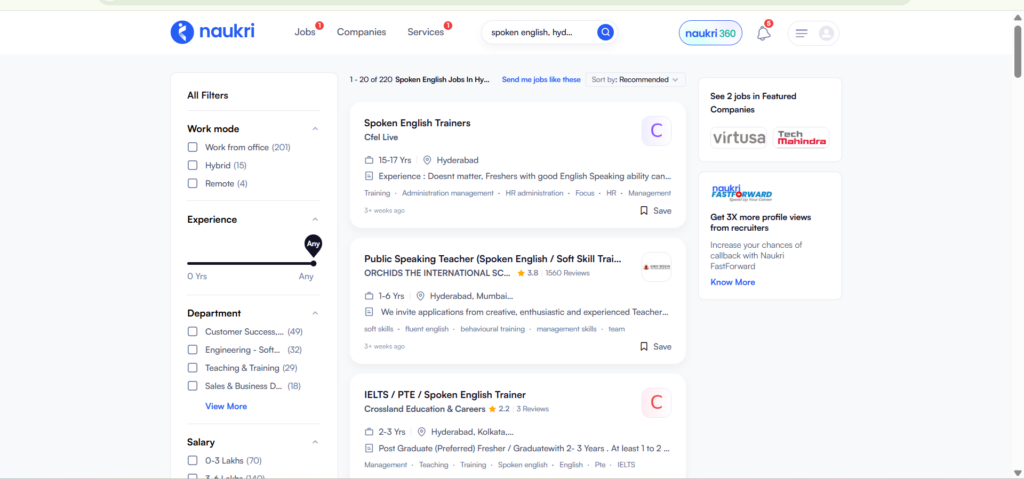Click the Naukri logo

(x=212, y=31)
